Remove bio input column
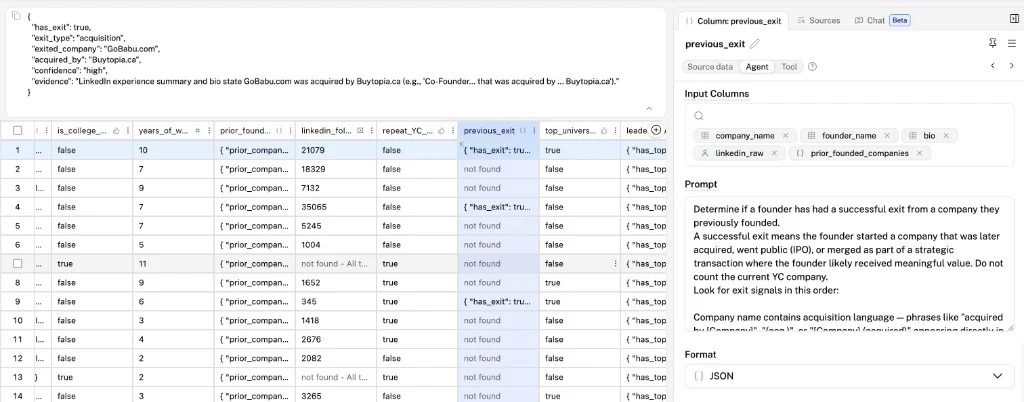The image size is (1024, 402). pyautogui.click(x=946, y=136)
